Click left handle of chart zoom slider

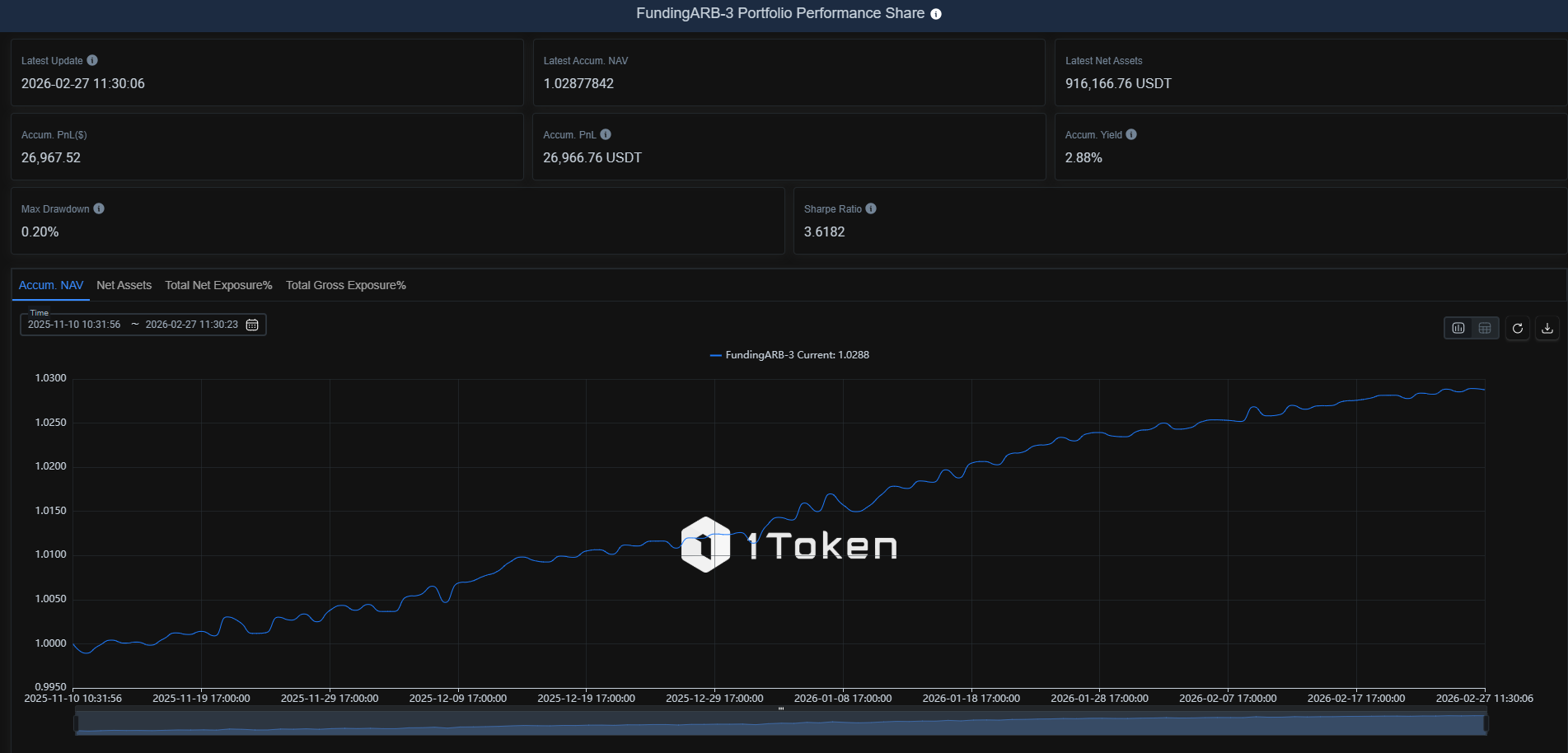click(76, 723)
